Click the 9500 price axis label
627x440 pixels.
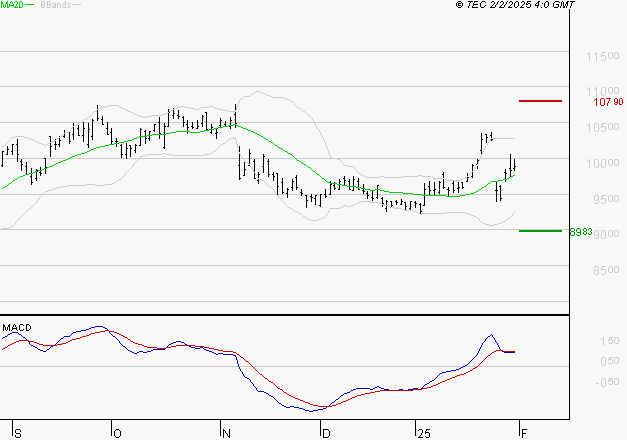[606, 199]
